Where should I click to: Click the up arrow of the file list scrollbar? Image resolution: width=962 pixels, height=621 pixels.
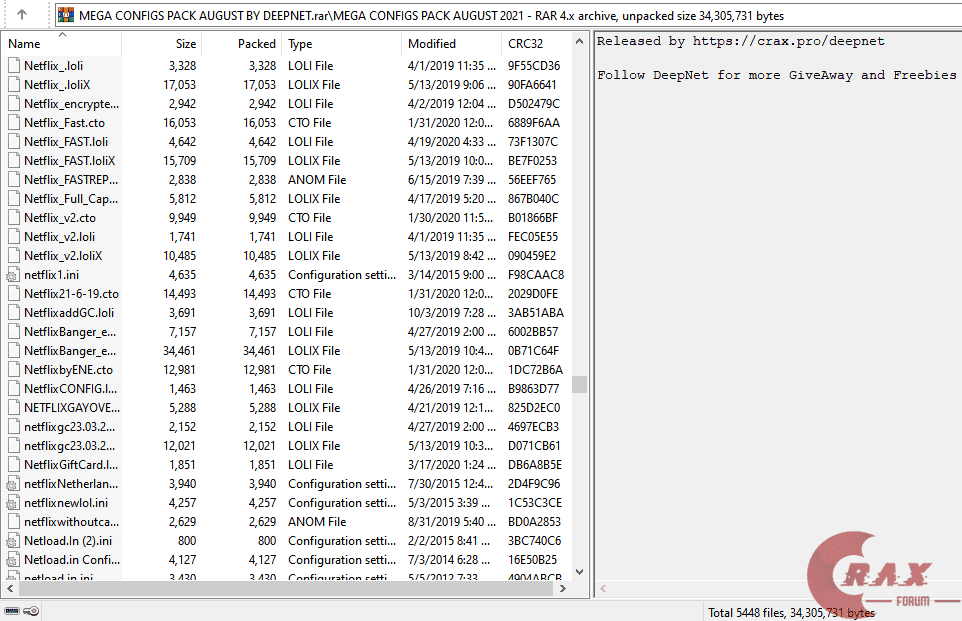click(x=579, y=40)
